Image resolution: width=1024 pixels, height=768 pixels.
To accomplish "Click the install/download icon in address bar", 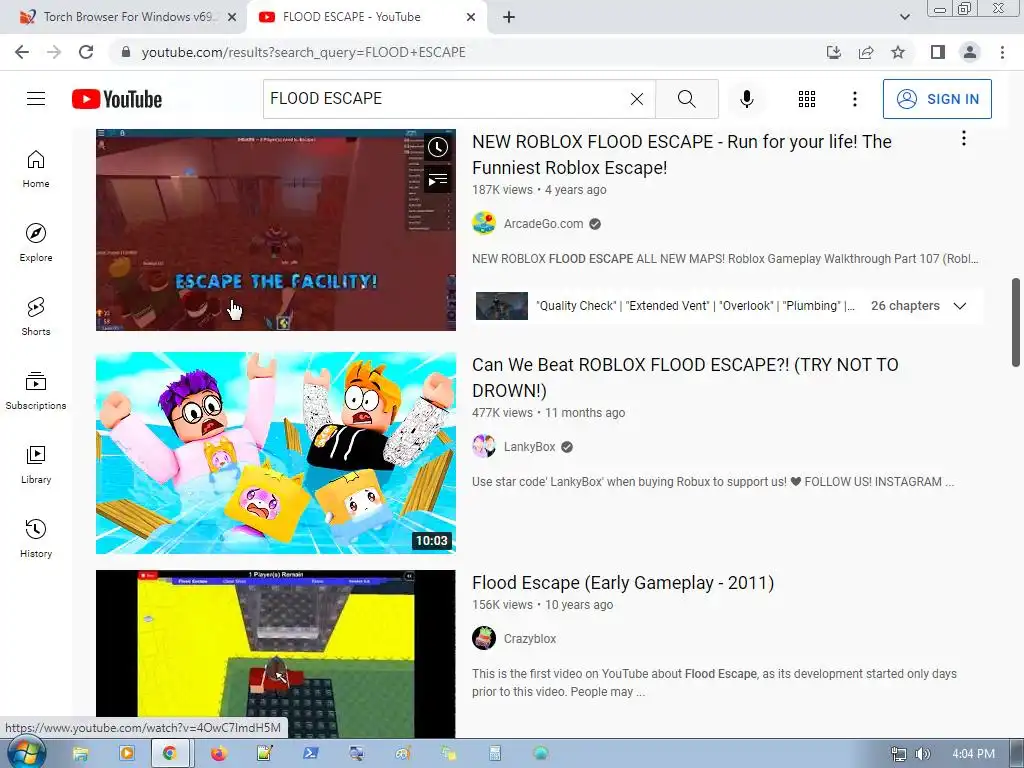I will [834, 52].
